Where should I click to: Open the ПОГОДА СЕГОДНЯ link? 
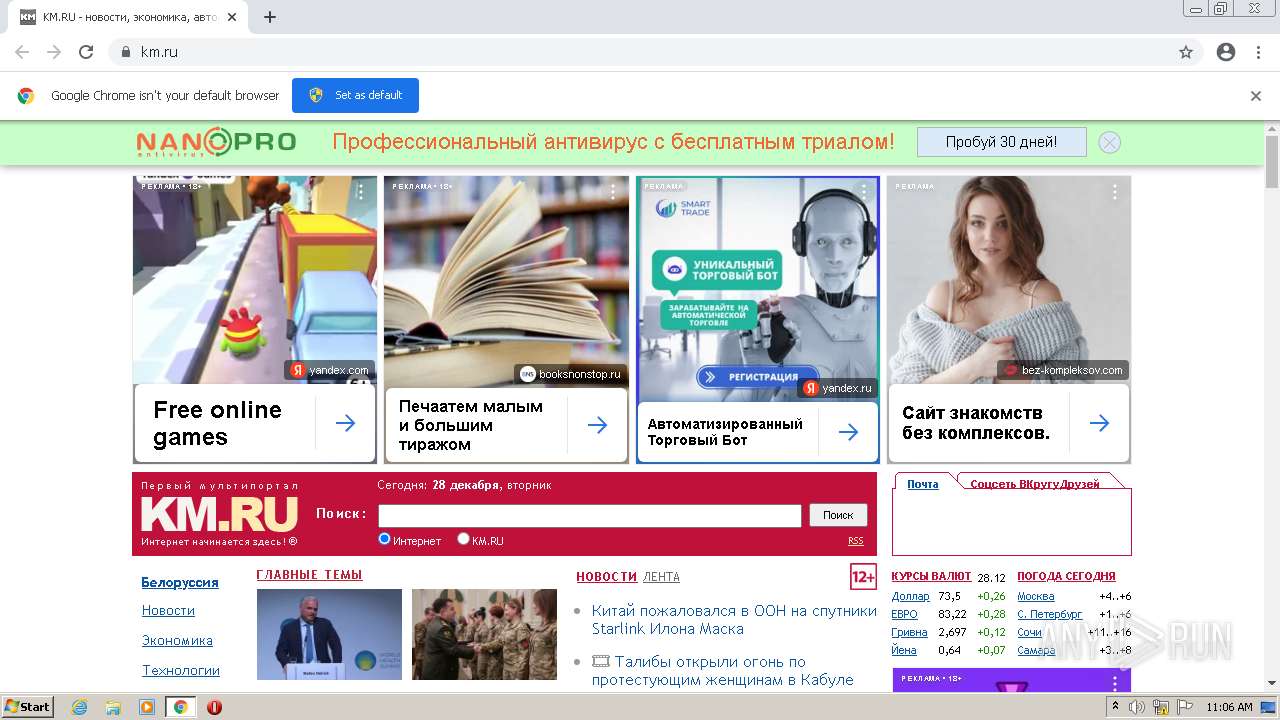tap(1066, 576)
